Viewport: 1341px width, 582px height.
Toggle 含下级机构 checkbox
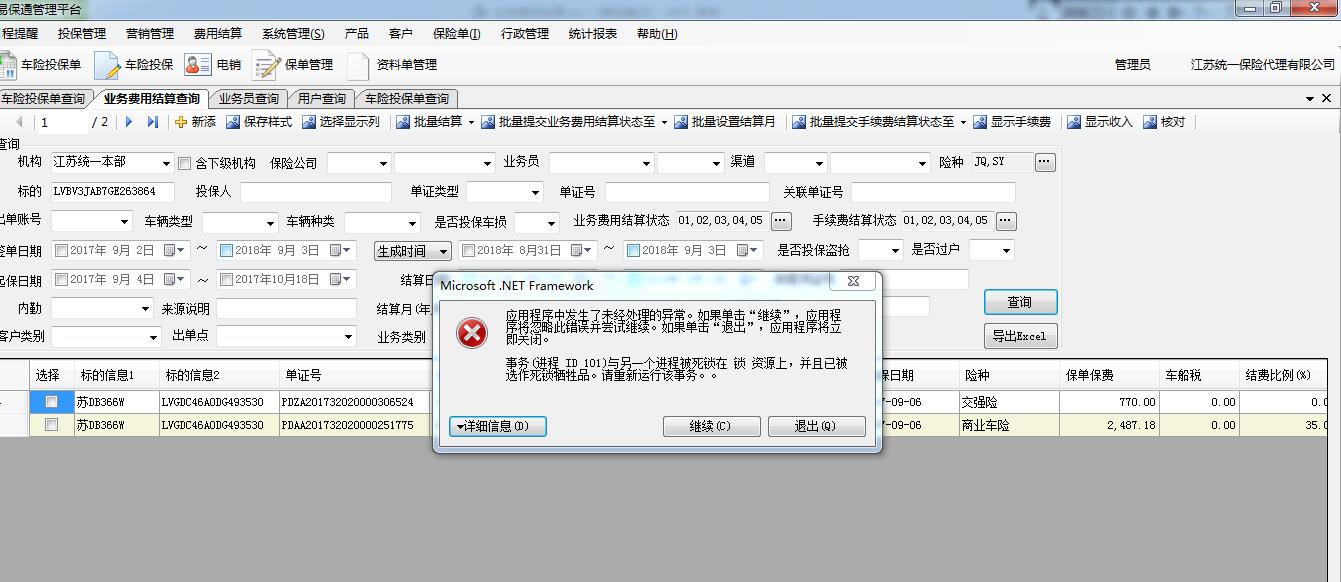click(x=184, y=163)
